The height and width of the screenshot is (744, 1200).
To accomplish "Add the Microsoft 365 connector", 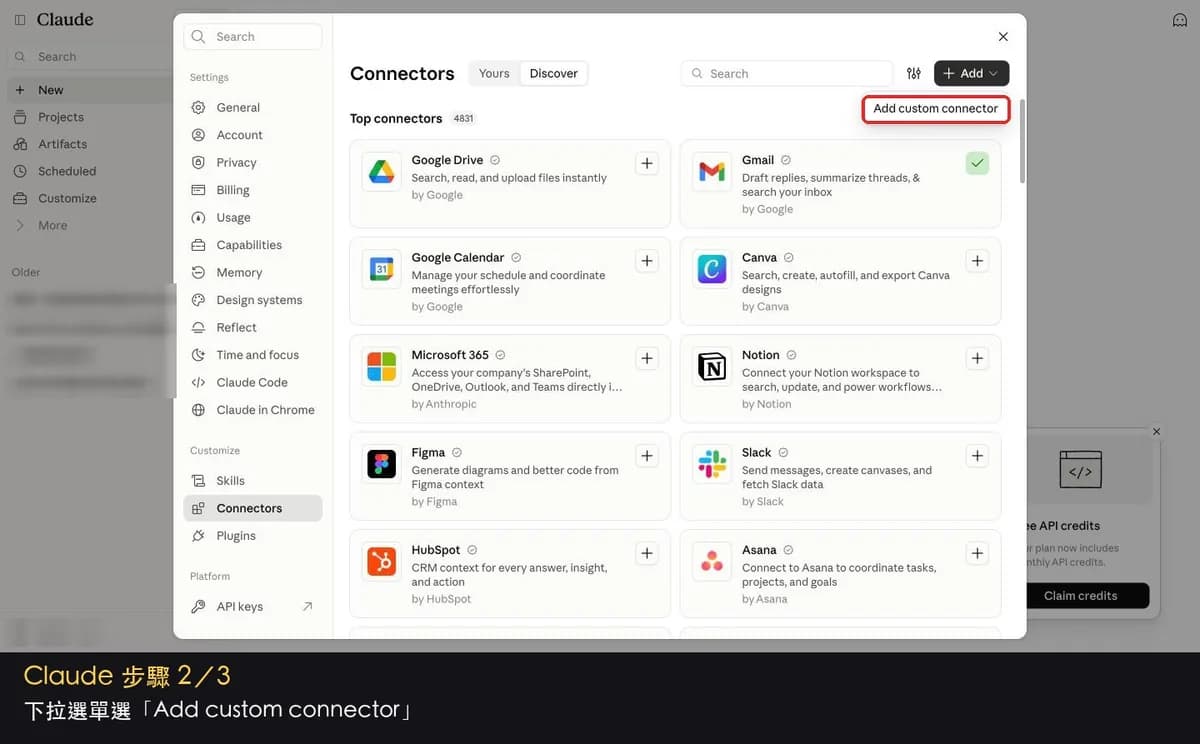I will pyautogui.click(x=647, y=358).
